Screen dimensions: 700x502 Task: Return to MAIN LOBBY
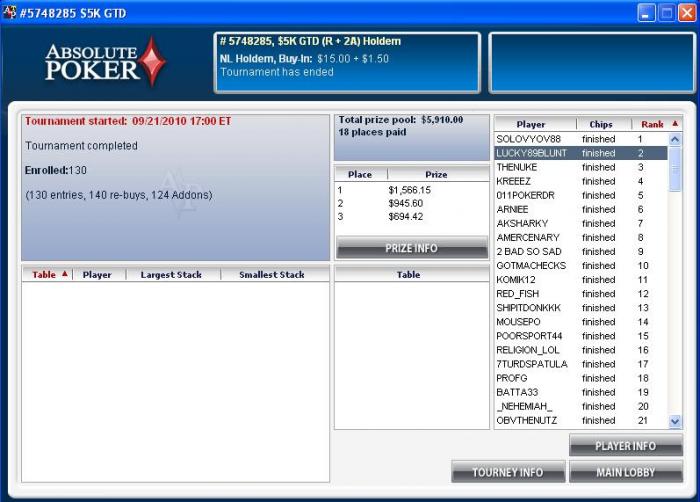point(625,472)
